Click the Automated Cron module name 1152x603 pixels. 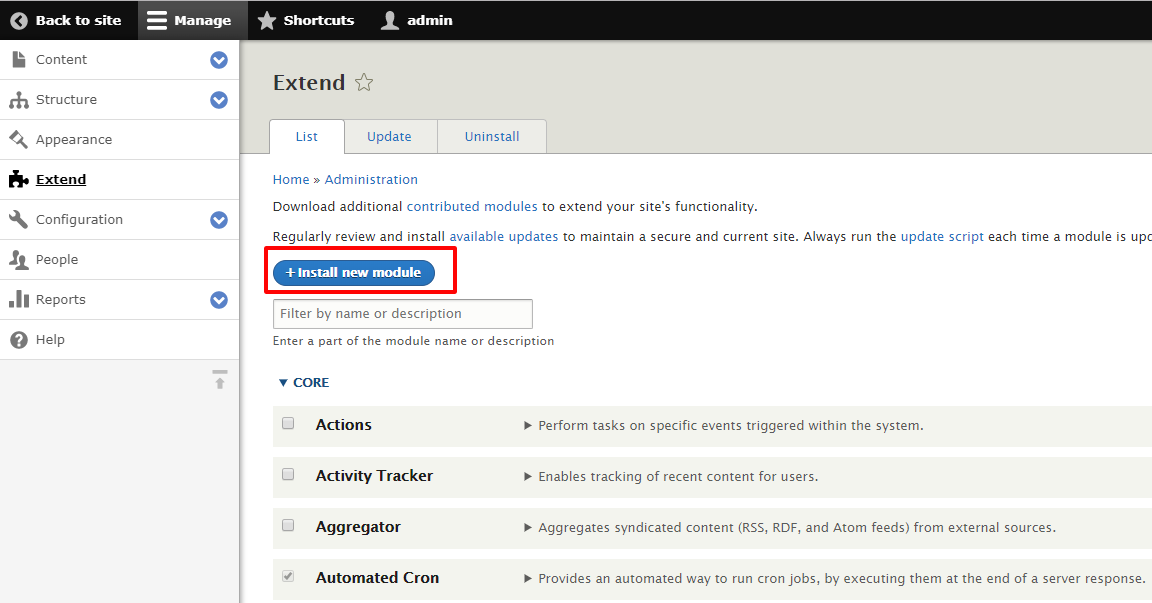coord(377,578)
